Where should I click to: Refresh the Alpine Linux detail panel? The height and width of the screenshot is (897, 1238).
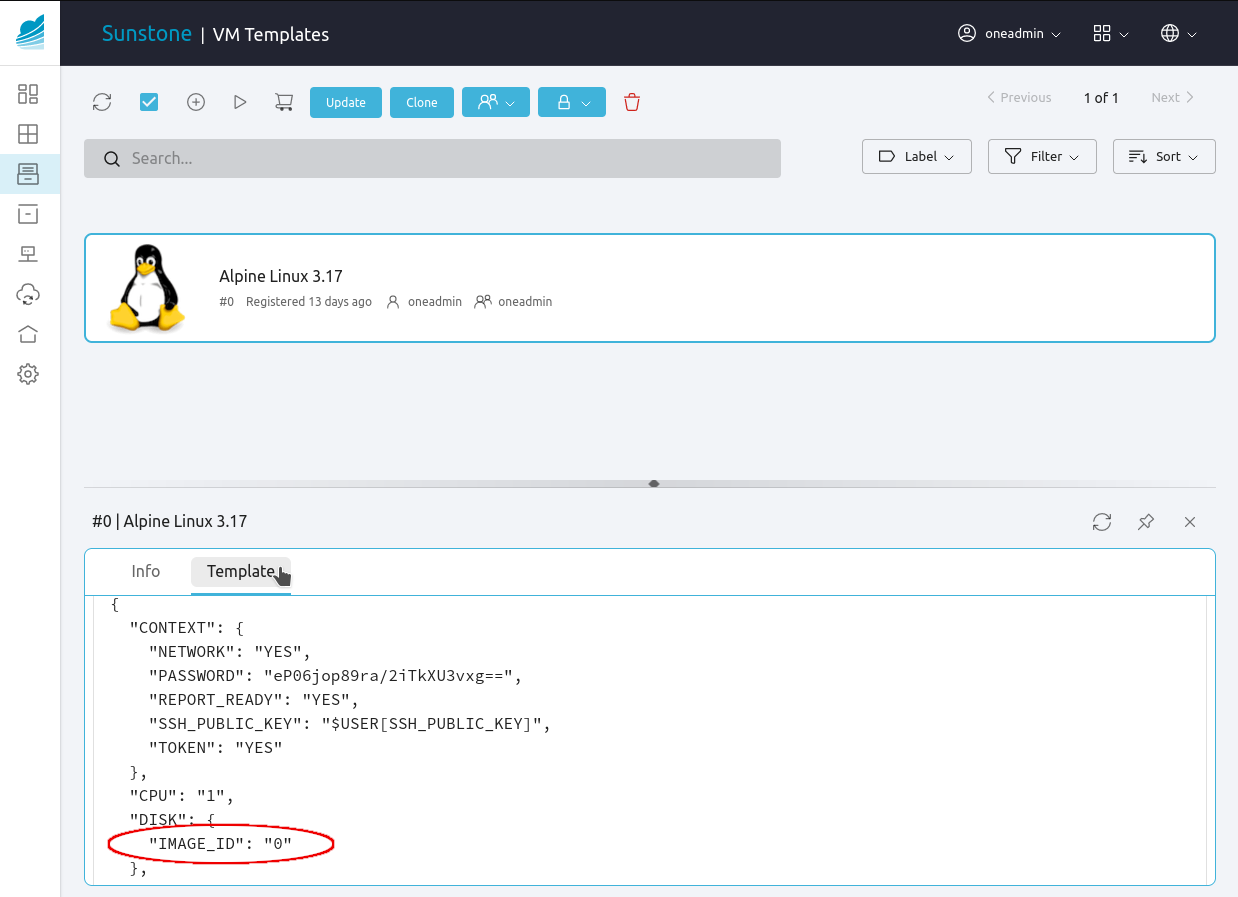1102,522
